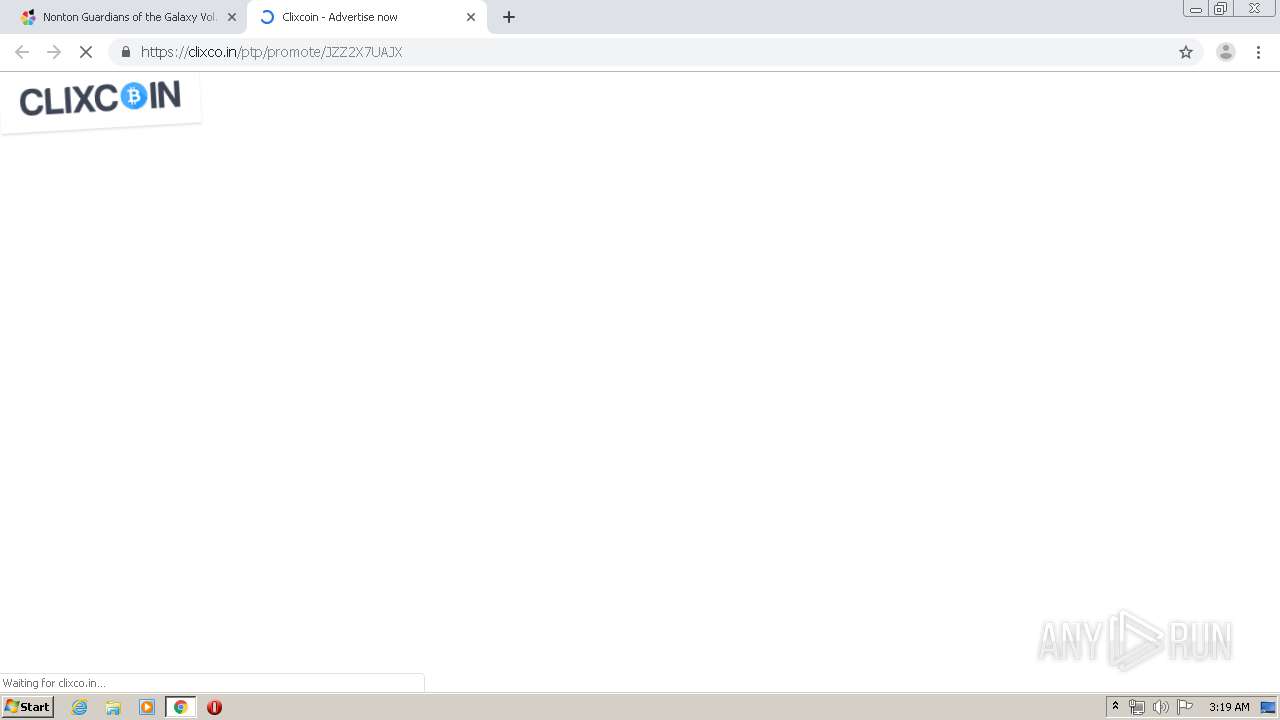
Task: Bookmark this page with the star icon
Action: (x=1186, y=52)
